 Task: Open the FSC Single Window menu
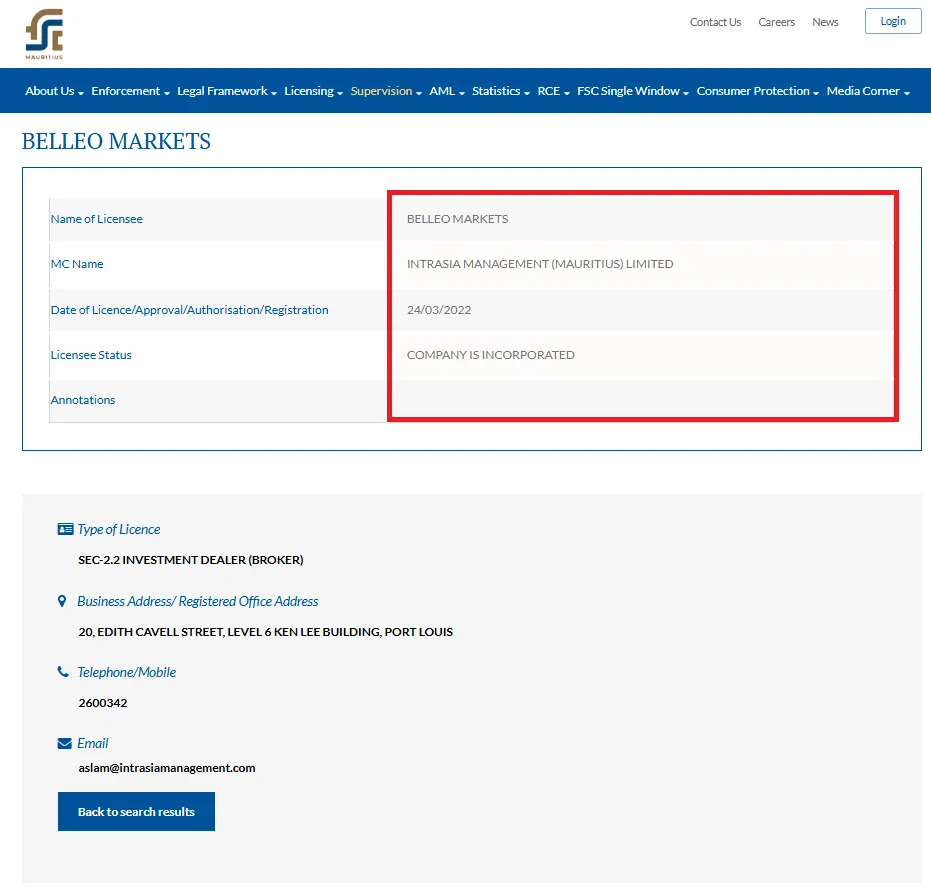pyautogui.click(x=632, y=91)
